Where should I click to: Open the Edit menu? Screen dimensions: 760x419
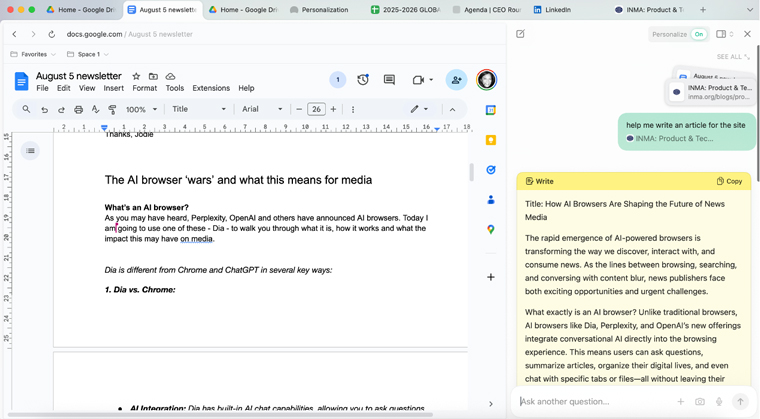tap(63, 88)
